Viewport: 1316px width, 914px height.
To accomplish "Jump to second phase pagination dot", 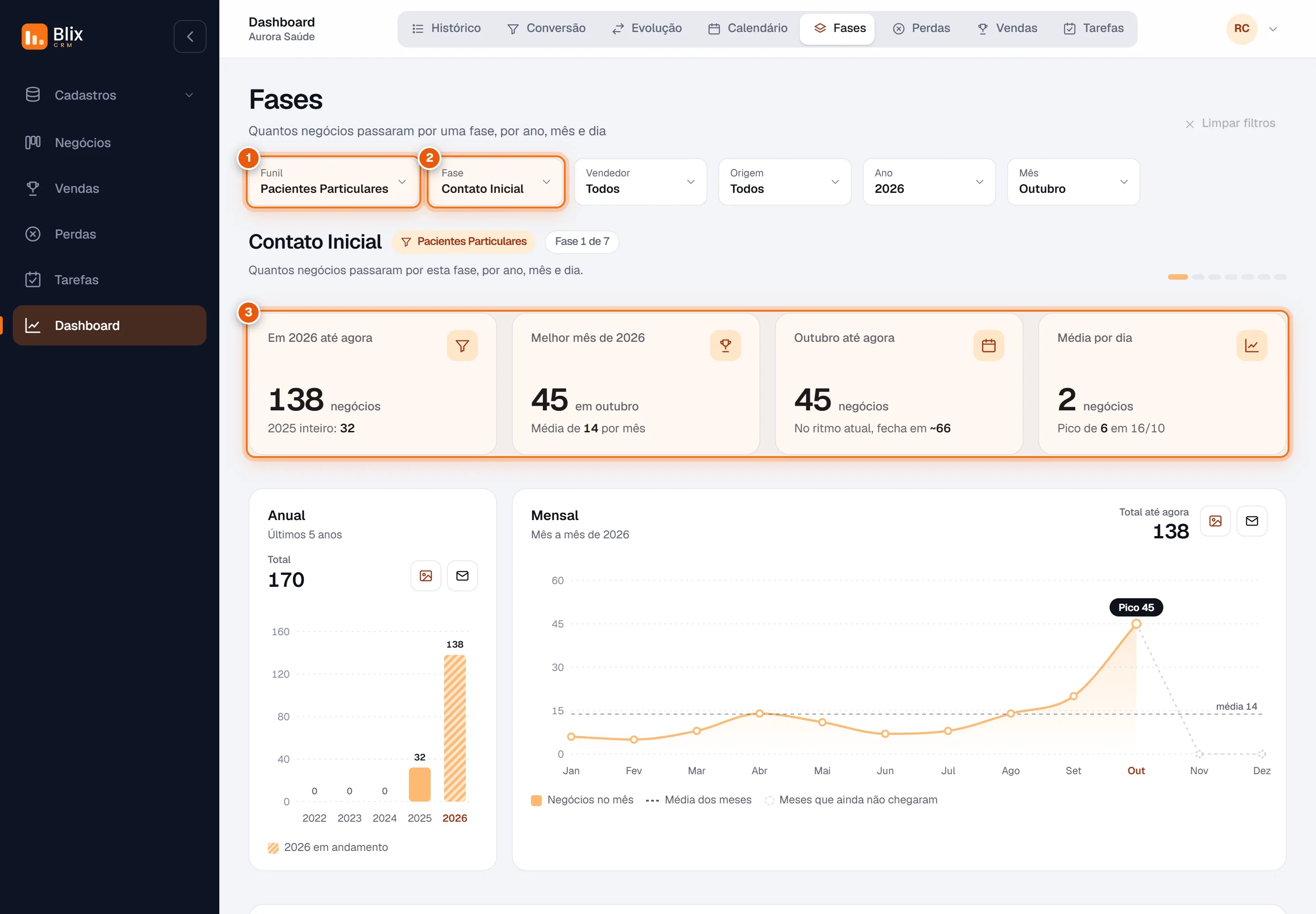I will [x=1198, y=277].
